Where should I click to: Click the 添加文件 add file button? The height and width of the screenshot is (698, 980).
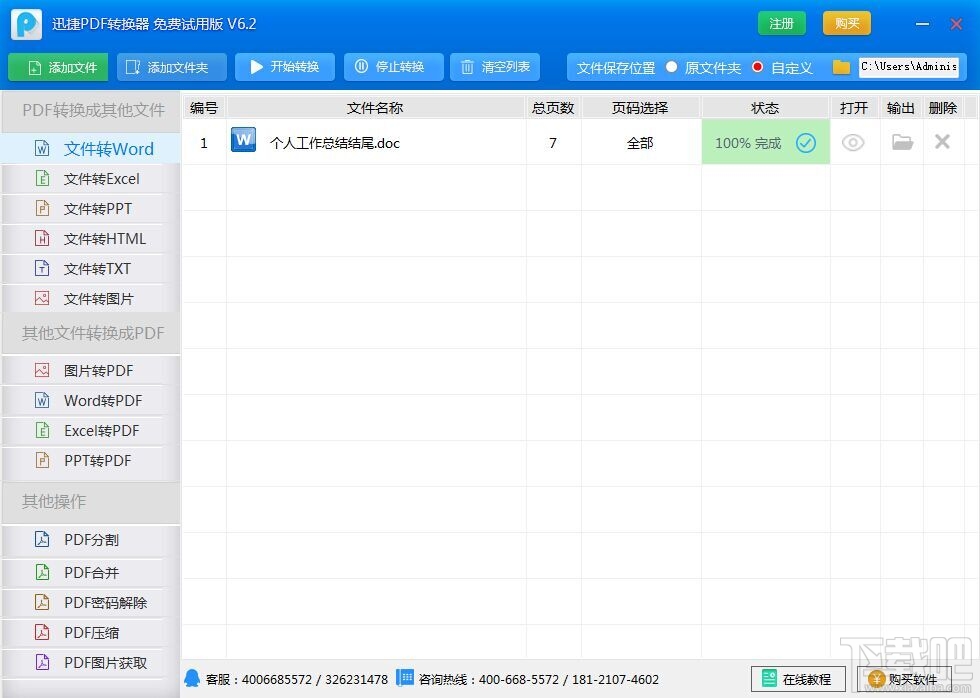[x=58, y=67]
